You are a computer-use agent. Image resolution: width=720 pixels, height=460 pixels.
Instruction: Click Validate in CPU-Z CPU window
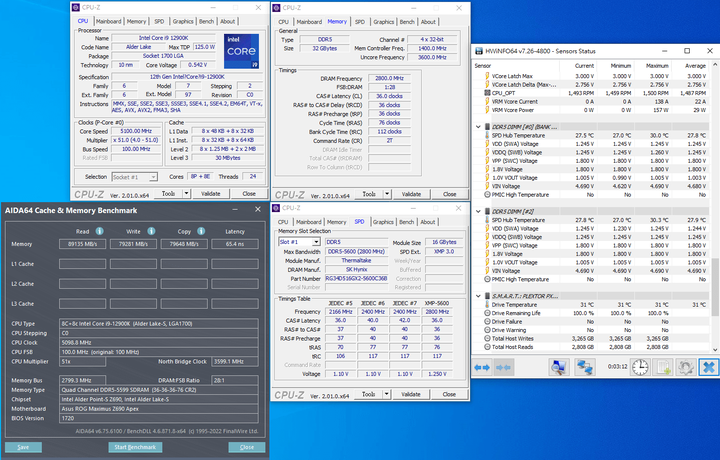tap(211, 194)
